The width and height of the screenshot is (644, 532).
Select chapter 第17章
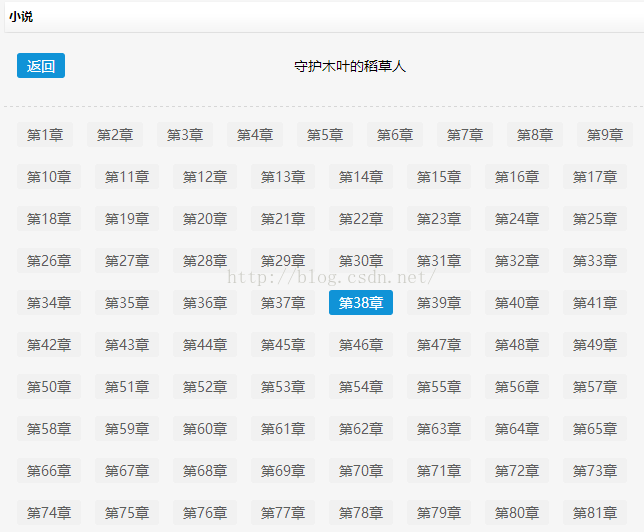click(x=595, y=177)
